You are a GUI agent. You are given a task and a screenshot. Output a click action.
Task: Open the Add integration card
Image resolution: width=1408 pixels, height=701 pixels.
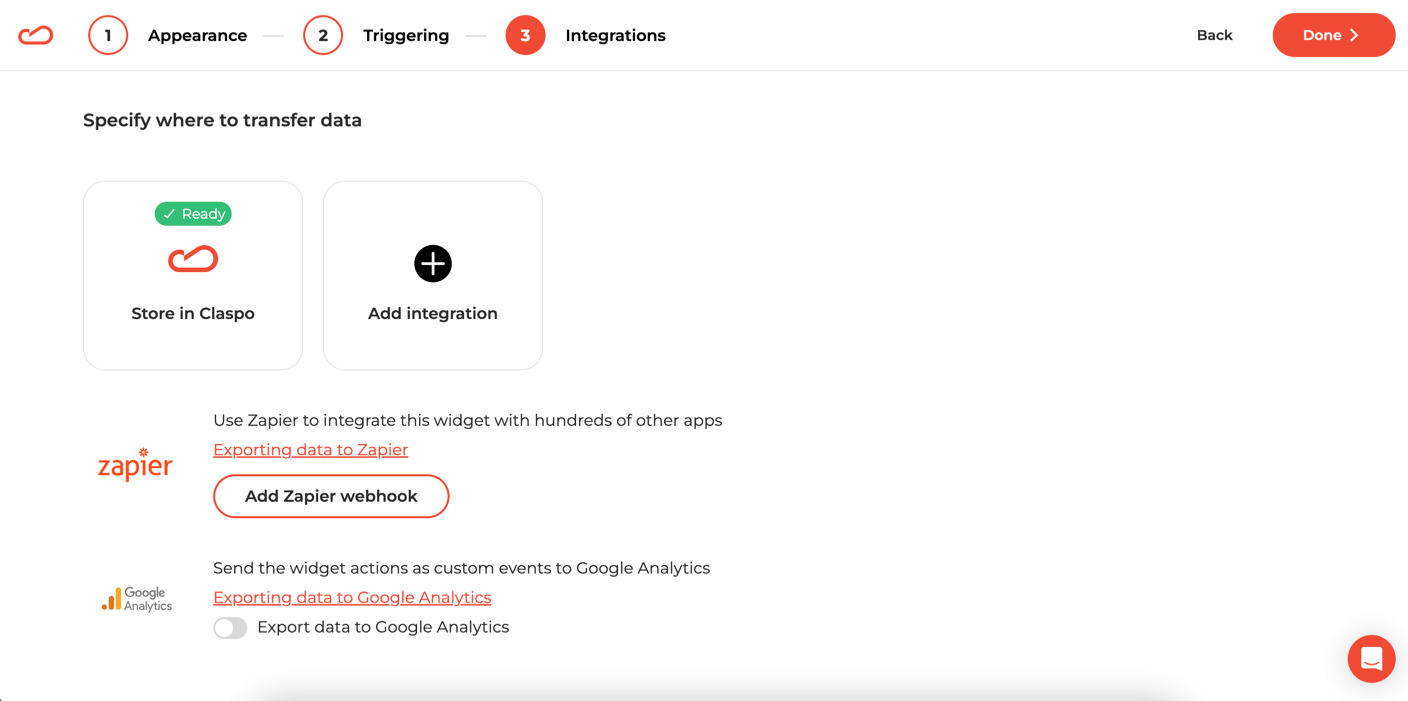pyautogui.click(x=433, y=275)
